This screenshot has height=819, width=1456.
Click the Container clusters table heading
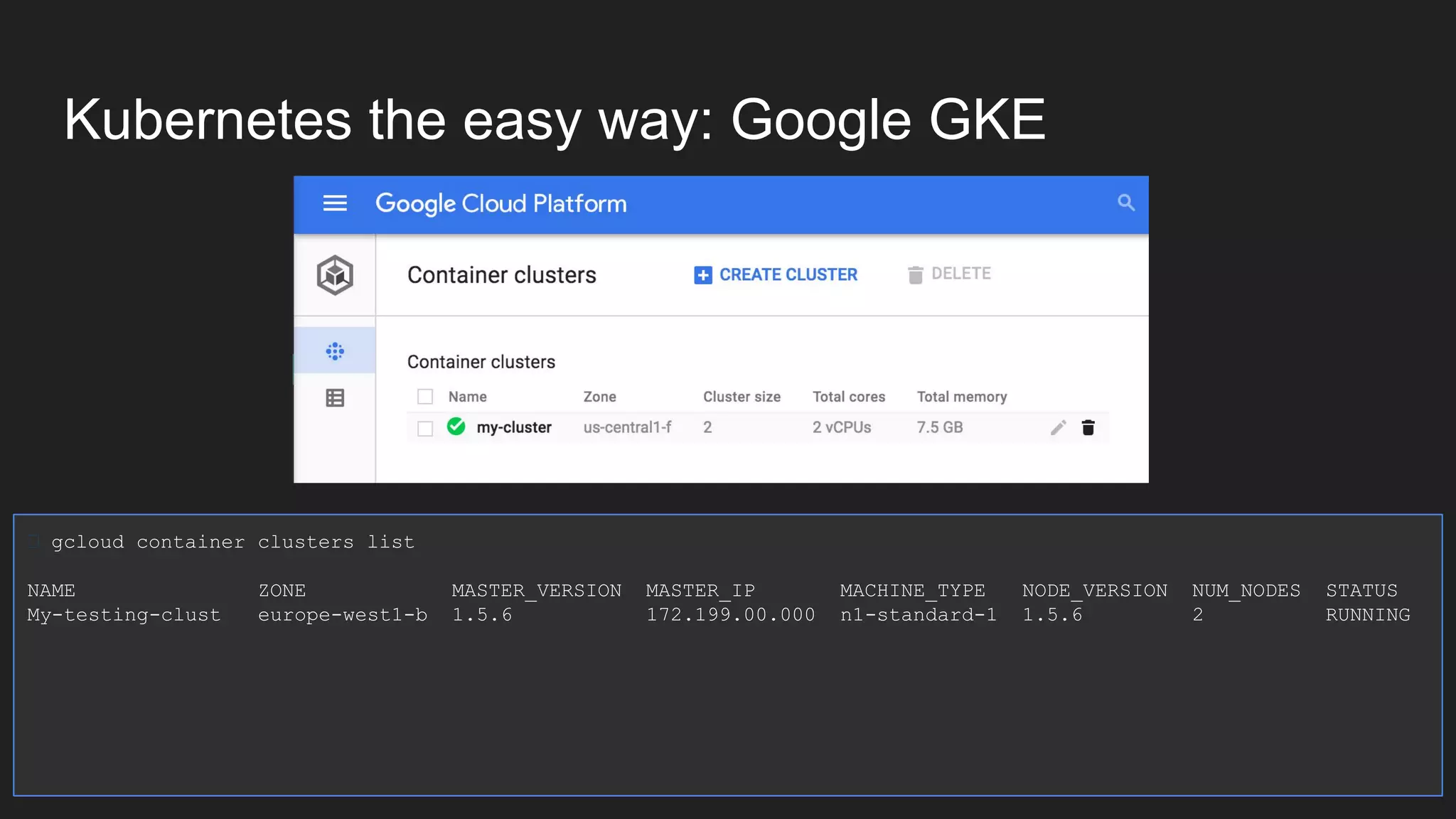click(x=481, y=362)
